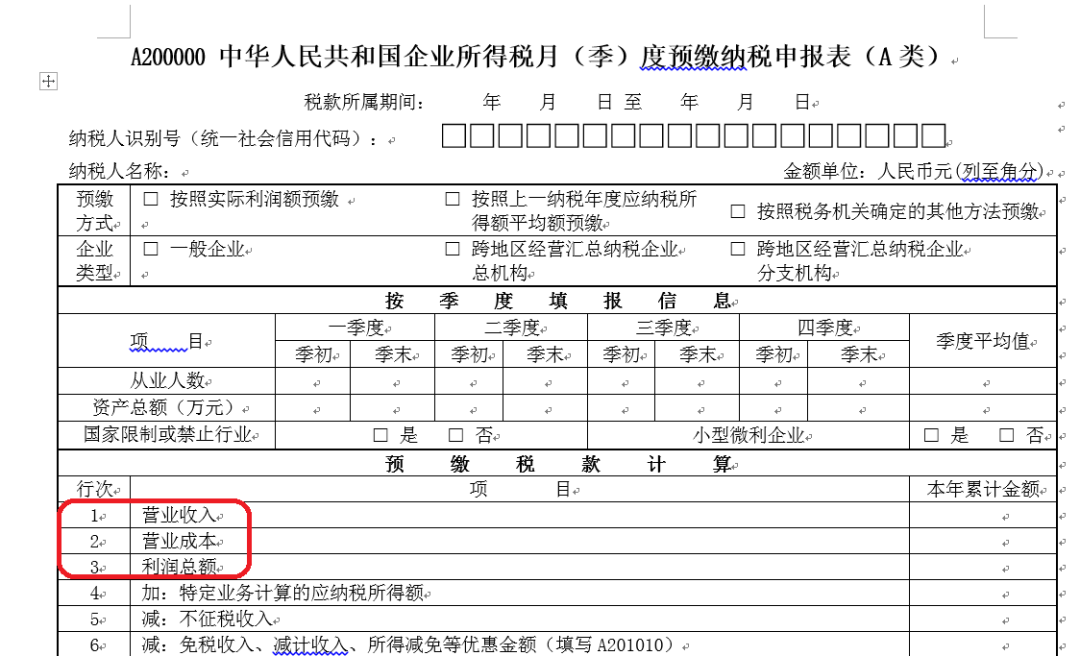Click the 营业收入 row text
Image resolution: width=1080 pixels, height=656 pixels.
pos(179,515)
